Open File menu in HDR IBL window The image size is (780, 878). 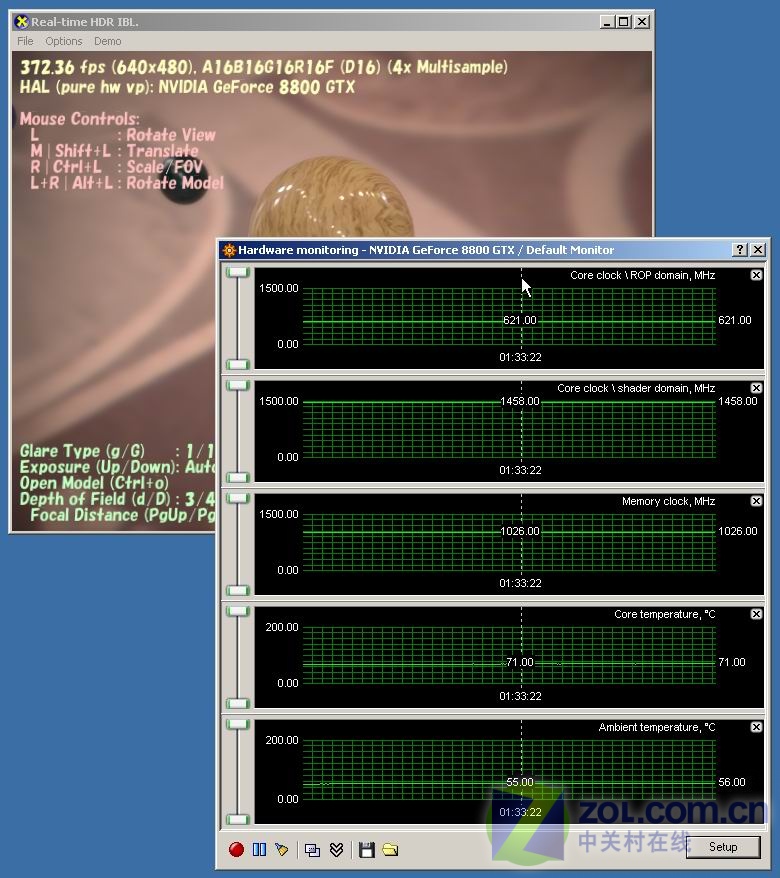click(x=25, y=41)
